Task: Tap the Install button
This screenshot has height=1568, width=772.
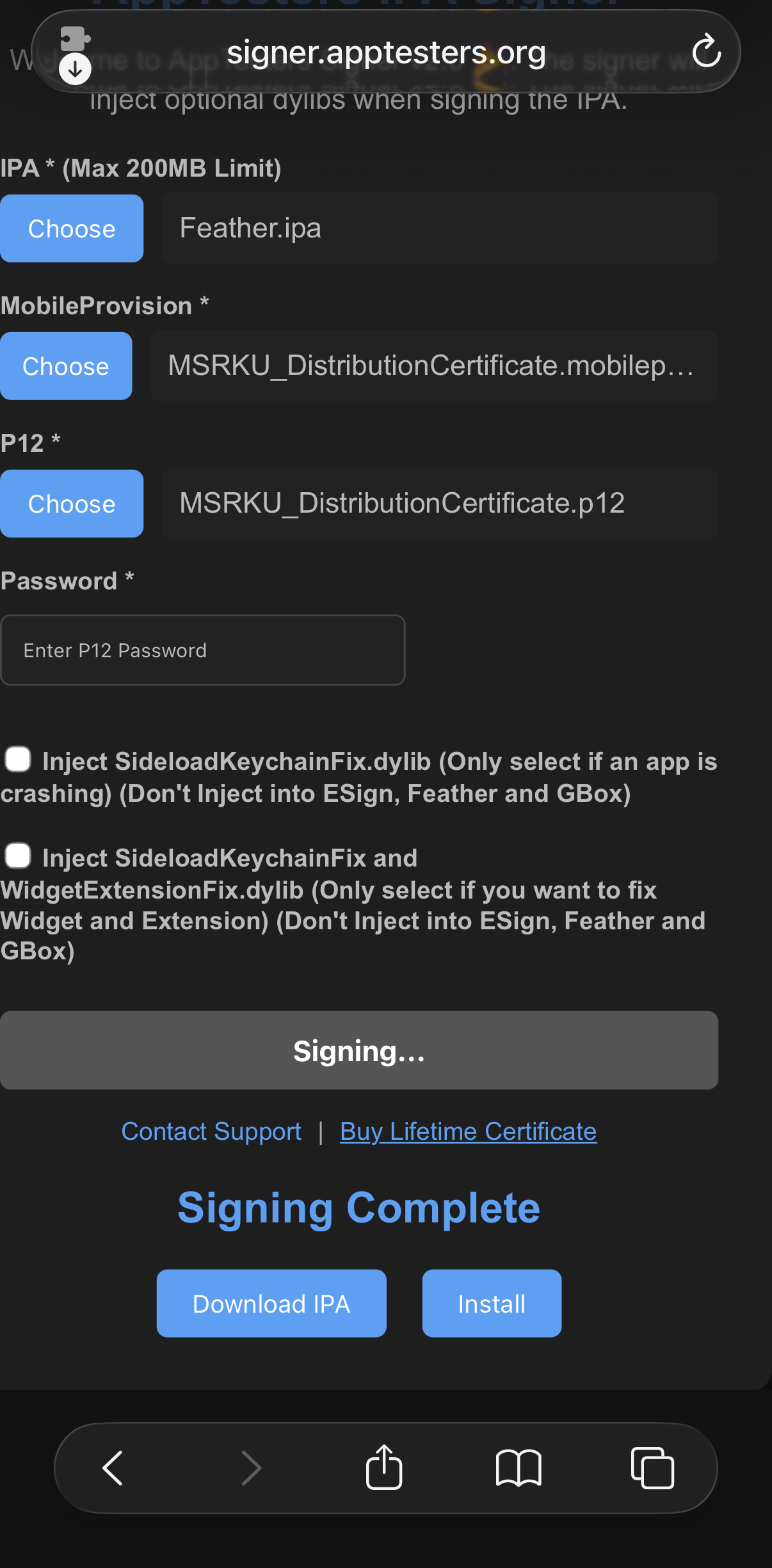Action: [x=492, y=1303]
